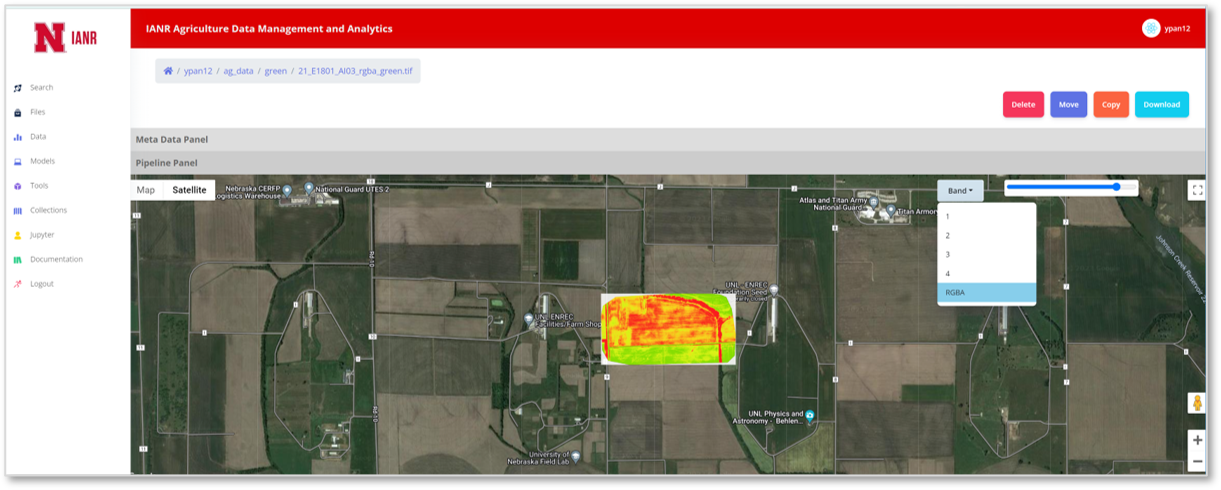
Task: Click the Search icon in sidebar
Action: (17, 88)
